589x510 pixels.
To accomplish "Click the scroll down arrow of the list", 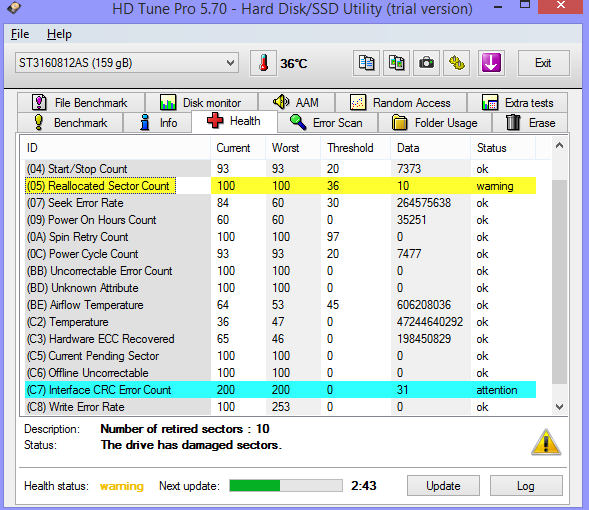I will 559,407.
